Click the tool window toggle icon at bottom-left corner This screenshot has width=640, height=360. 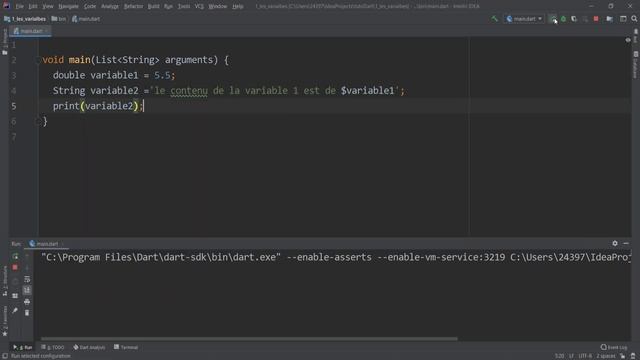pos(4,356)
